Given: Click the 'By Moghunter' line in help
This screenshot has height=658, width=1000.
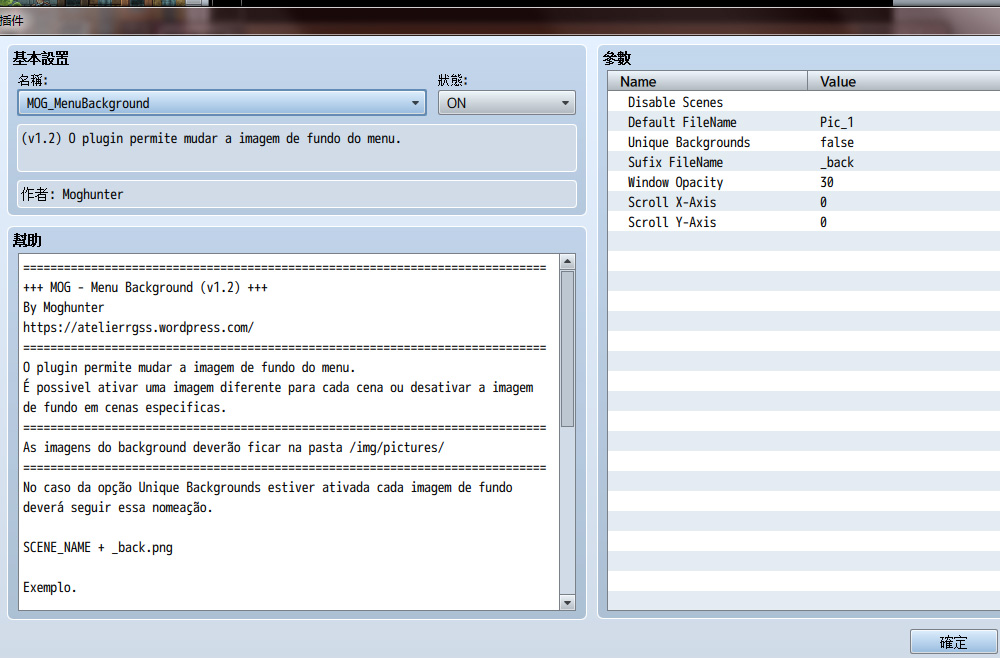Looking at the screenshot, I should tap(63, 307).
